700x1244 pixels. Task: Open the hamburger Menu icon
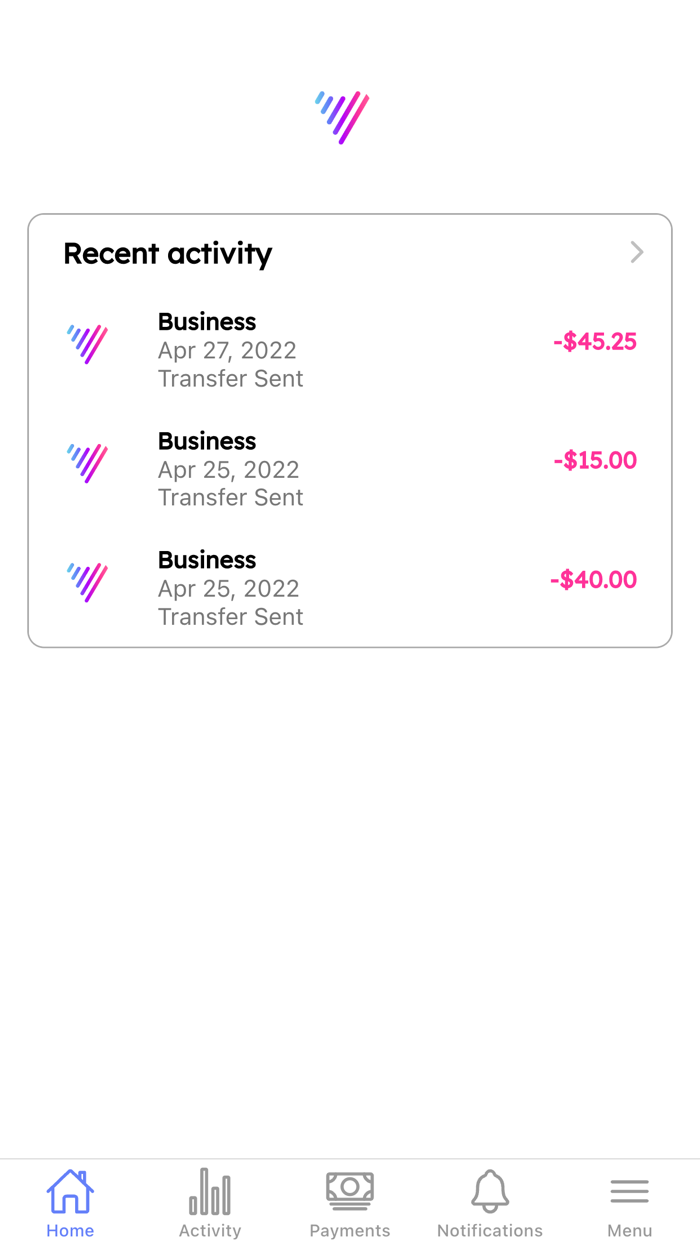[x=629, y=1191]
